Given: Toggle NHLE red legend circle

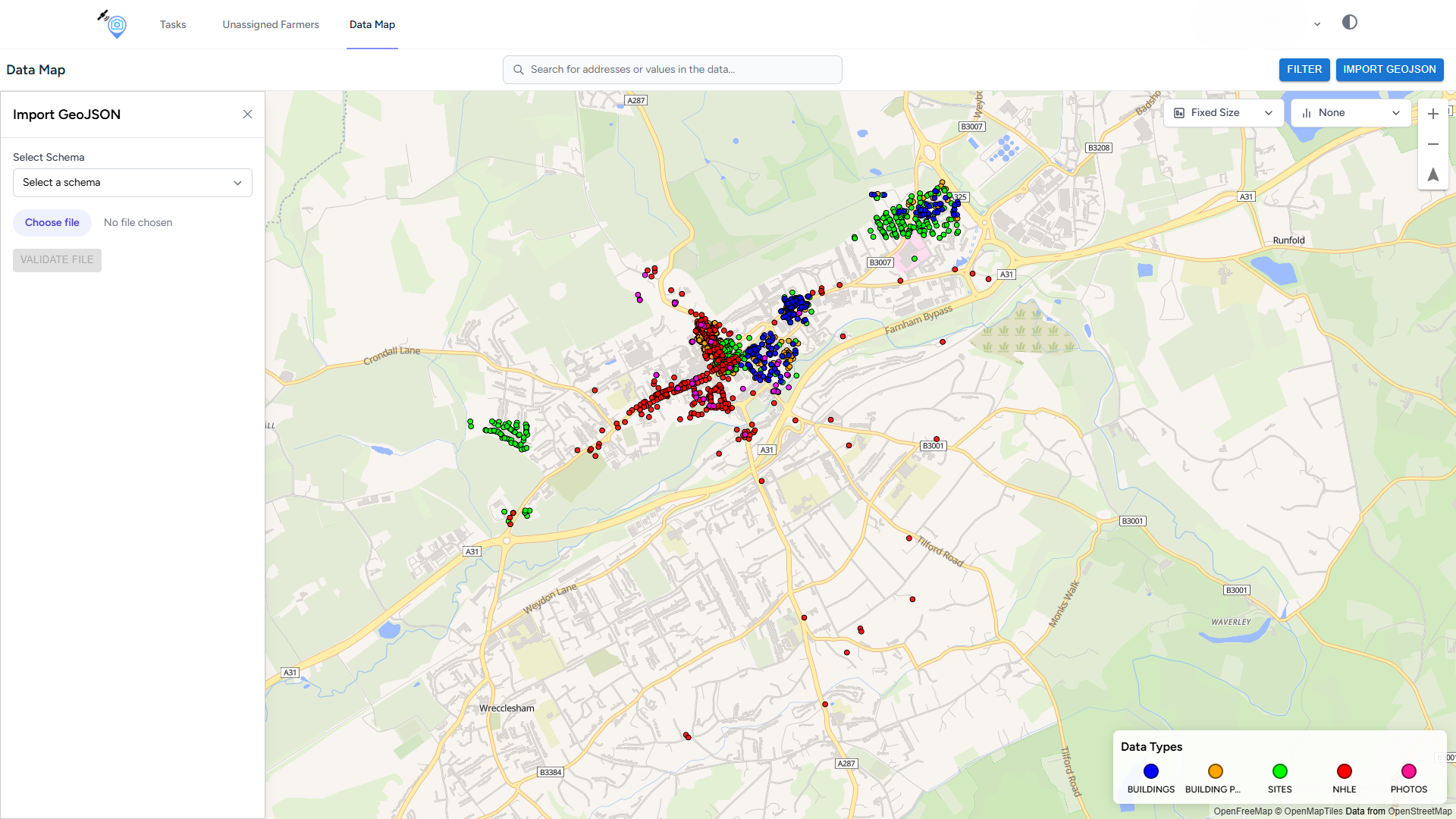Looking at the screenshot, I should coord(1344,771).
